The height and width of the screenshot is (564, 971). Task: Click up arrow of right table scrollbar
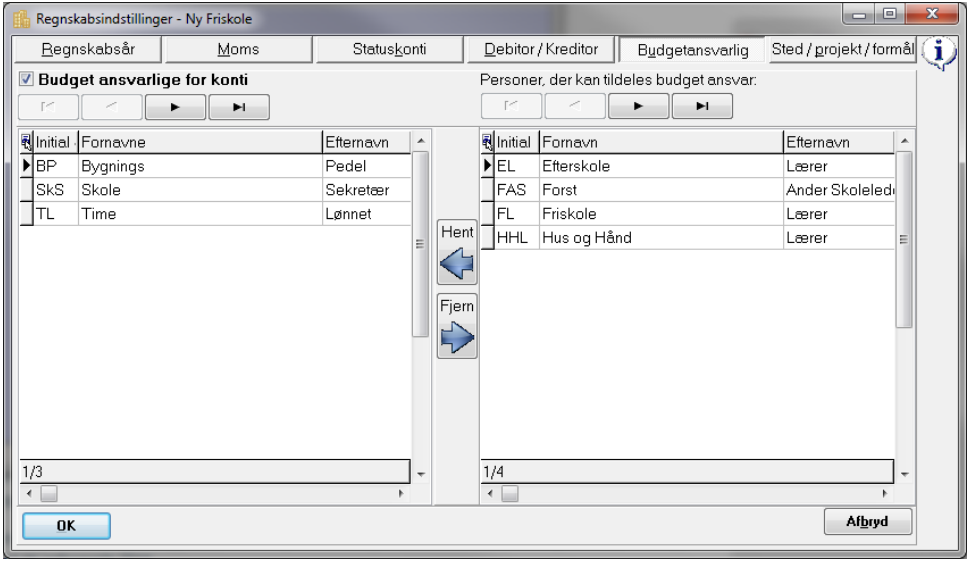click(x=905, y=141)
